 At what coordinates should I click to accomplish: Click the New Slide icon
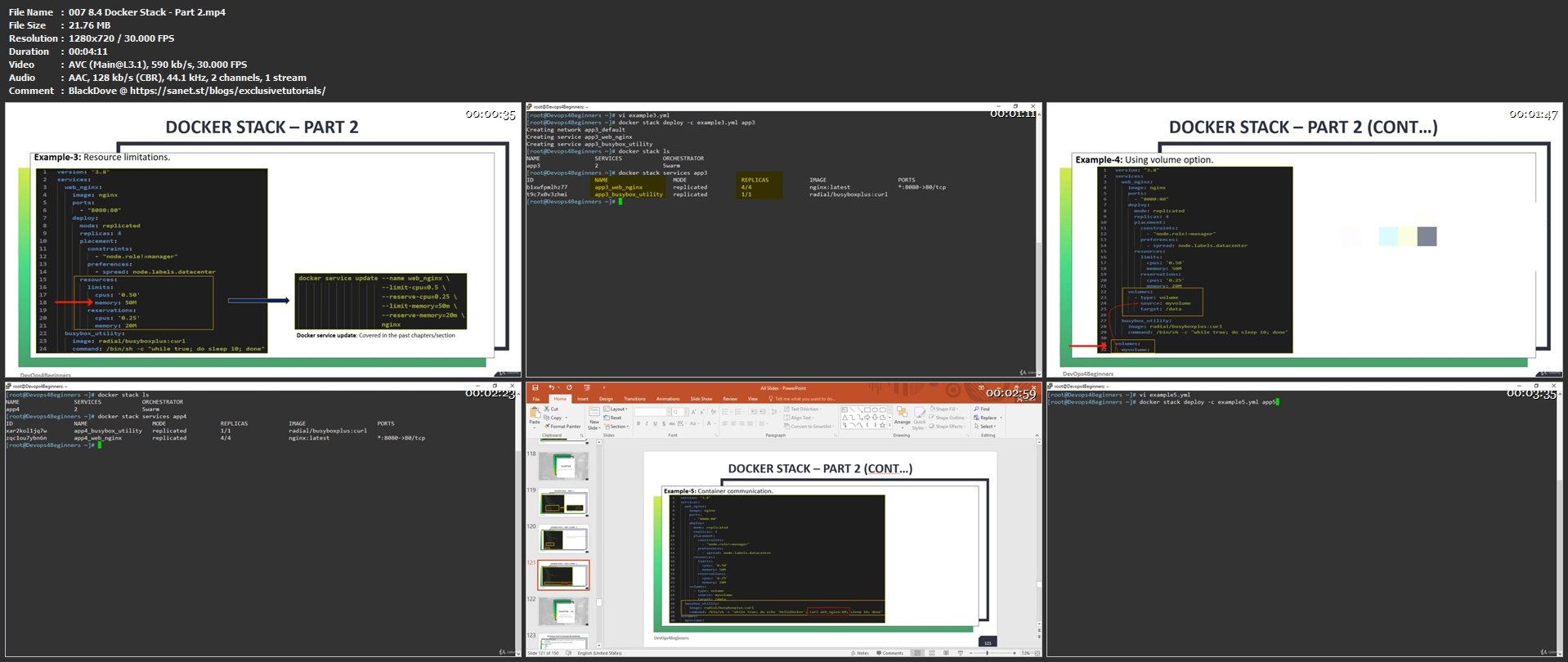click(594, 411)
